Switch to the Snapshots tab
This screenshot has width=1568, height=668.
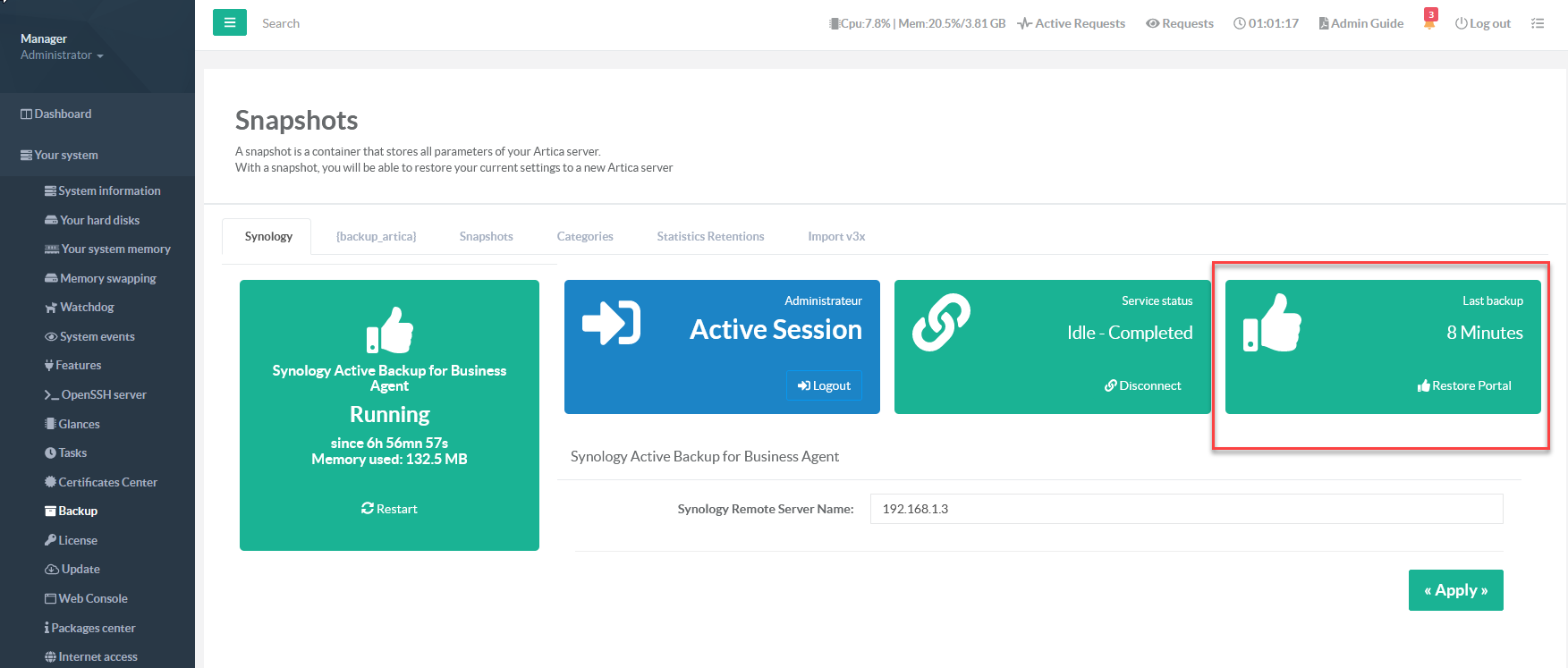tap(486, 236)
